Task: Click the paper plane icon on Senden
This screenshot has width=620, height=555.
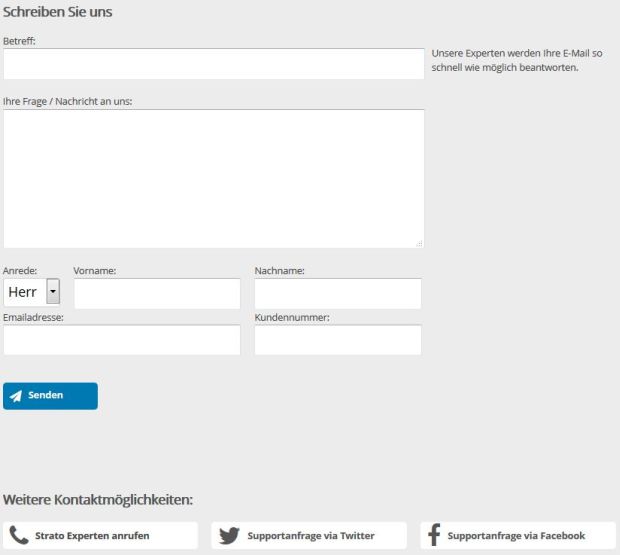Action: tap(16, 396)
